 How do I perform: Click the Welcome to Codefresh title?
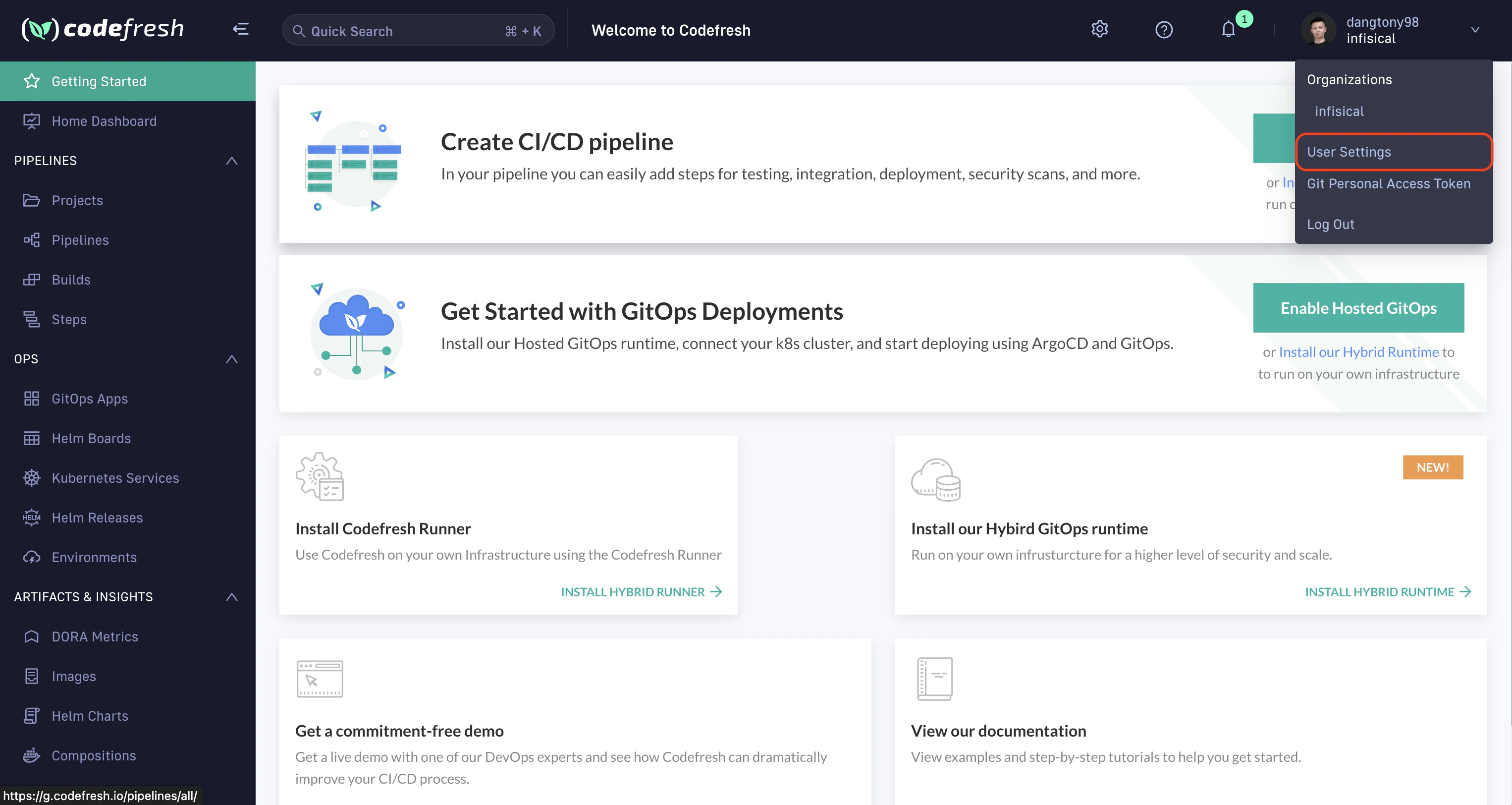[671, 30]
